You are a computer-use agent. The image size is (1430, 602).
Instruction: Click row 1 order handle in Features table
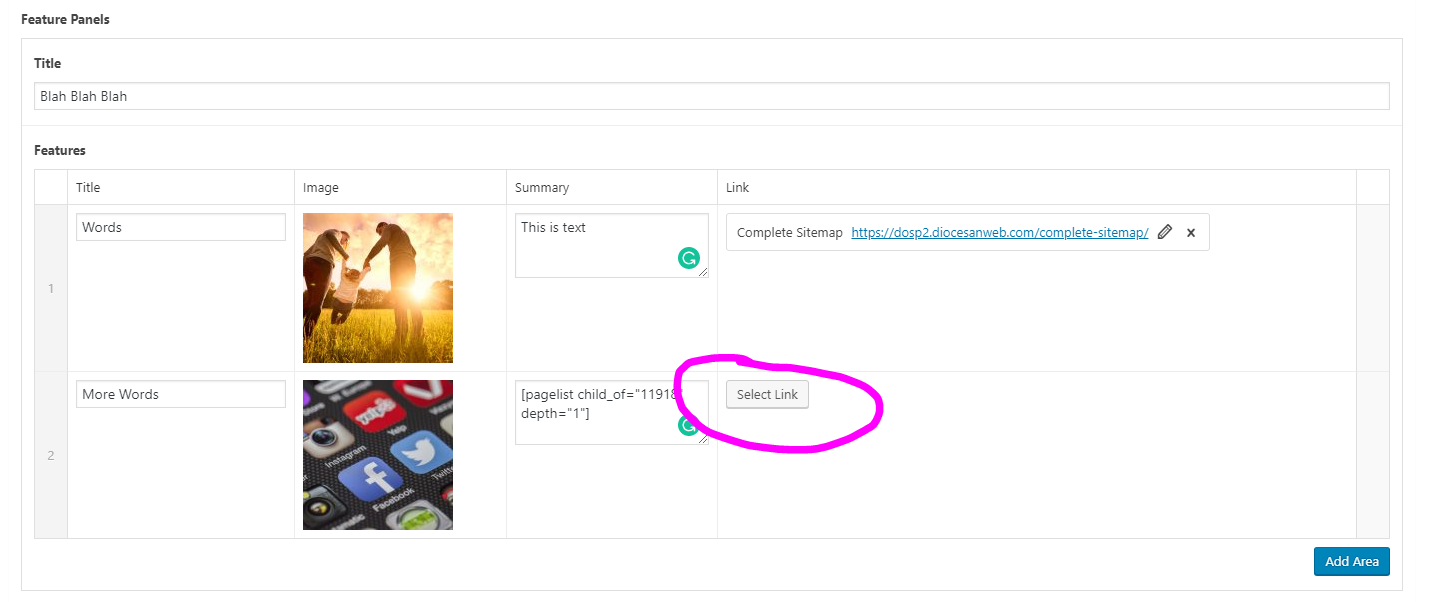tap(51, 289)
